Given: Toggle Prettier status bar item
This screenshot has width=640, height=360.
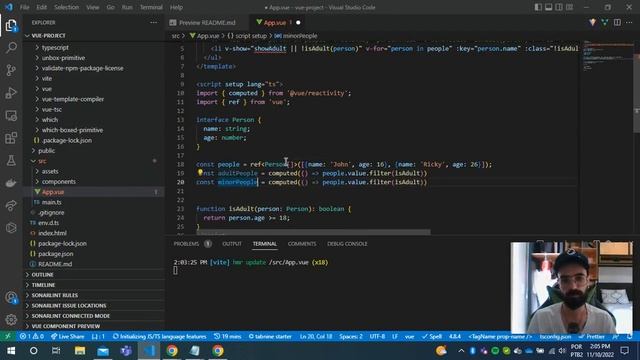Looking at the screenshot, I should [591, 337].
